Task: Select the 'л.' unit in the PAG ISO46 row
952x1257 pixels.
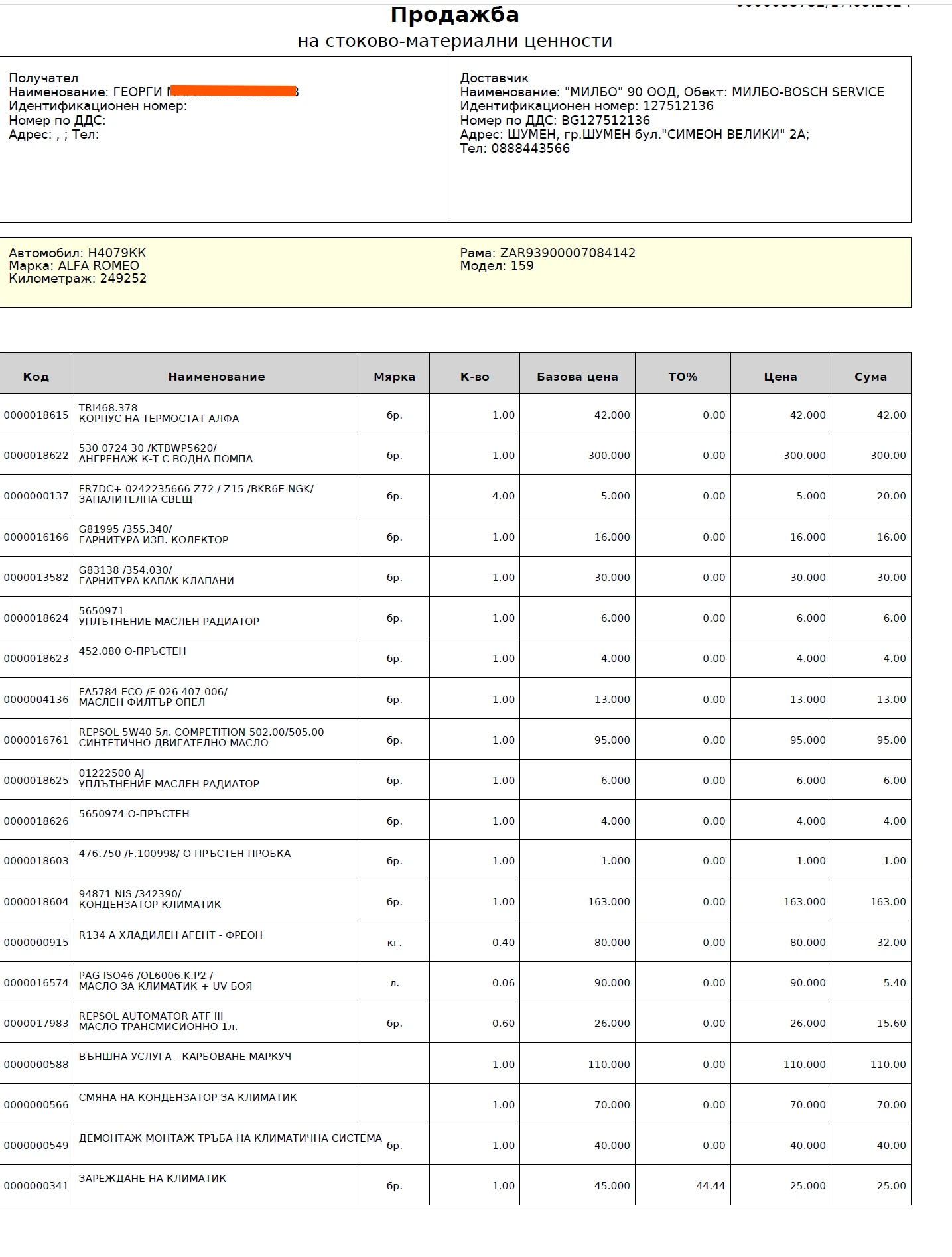Action: 394,983
